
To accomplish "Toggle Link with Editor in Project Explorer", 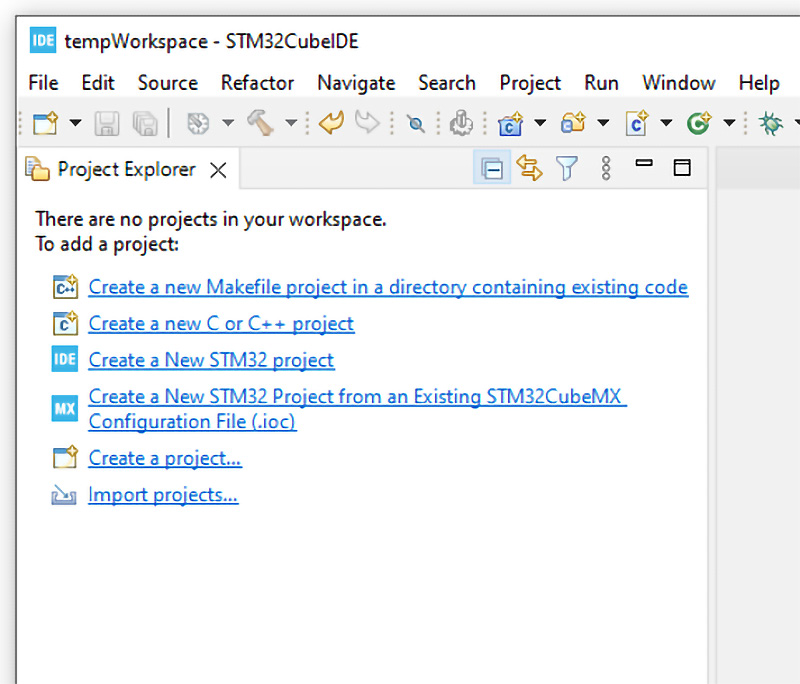I will (529, 167).
